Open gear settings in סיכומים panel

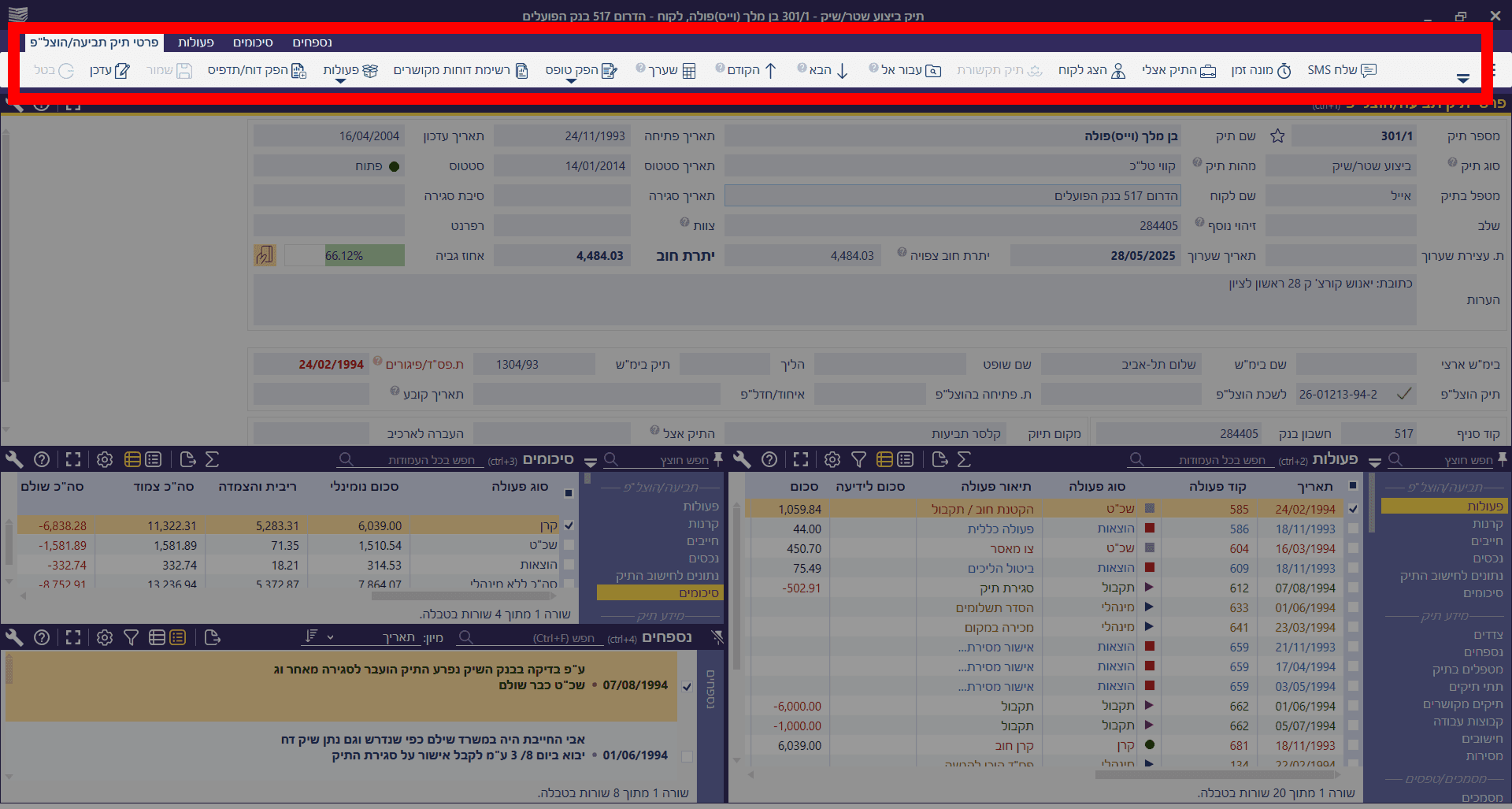tap(105, 459)
